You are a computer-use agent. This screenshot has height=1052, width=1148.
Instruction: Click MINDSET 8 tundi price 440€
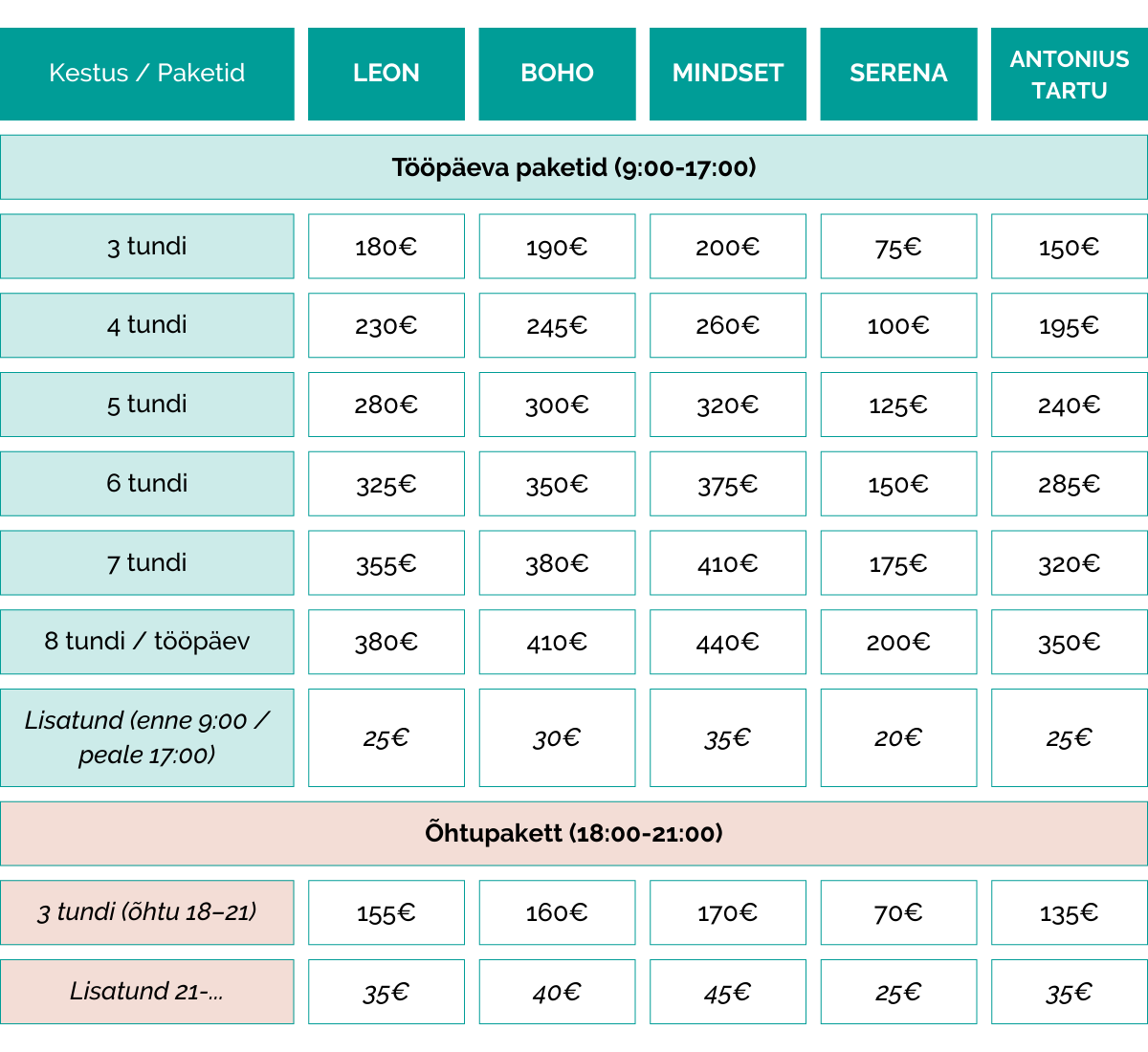coord(728,642)
